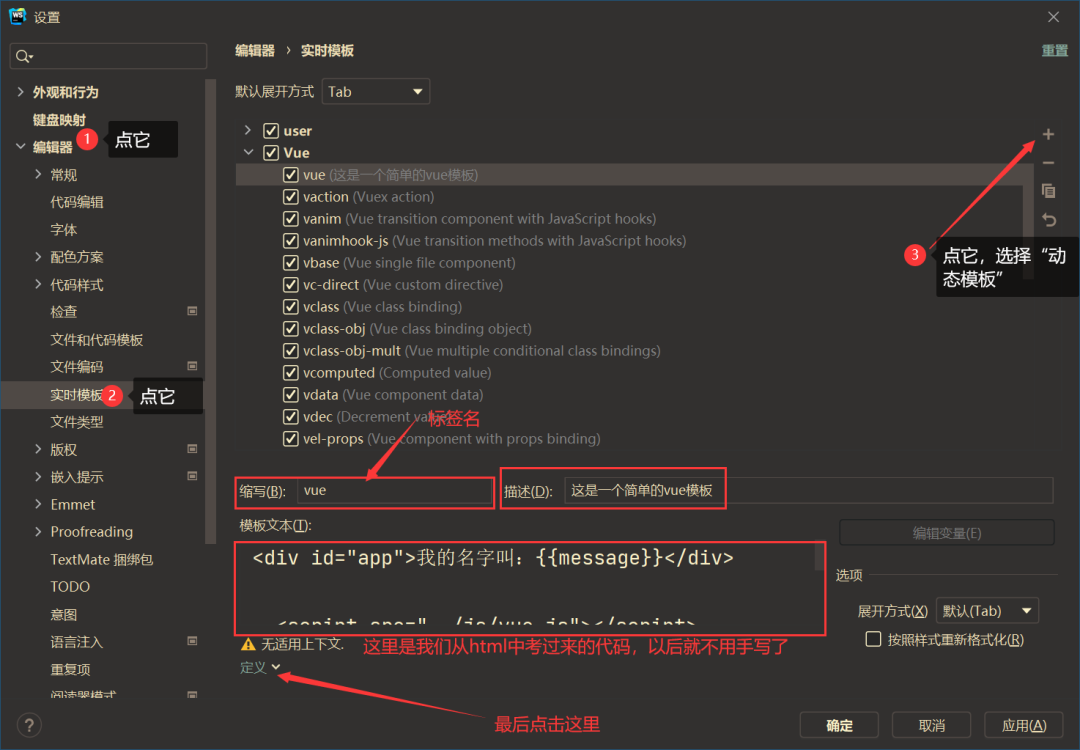Select TextMate 捆绑包 in settings tree

tap(101, 559)
